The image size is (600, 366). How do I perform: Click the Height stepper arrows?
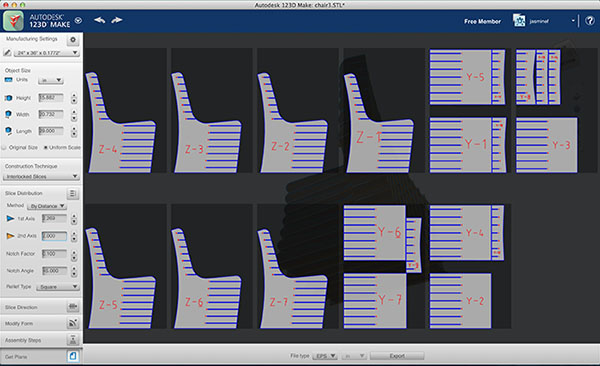74,98
